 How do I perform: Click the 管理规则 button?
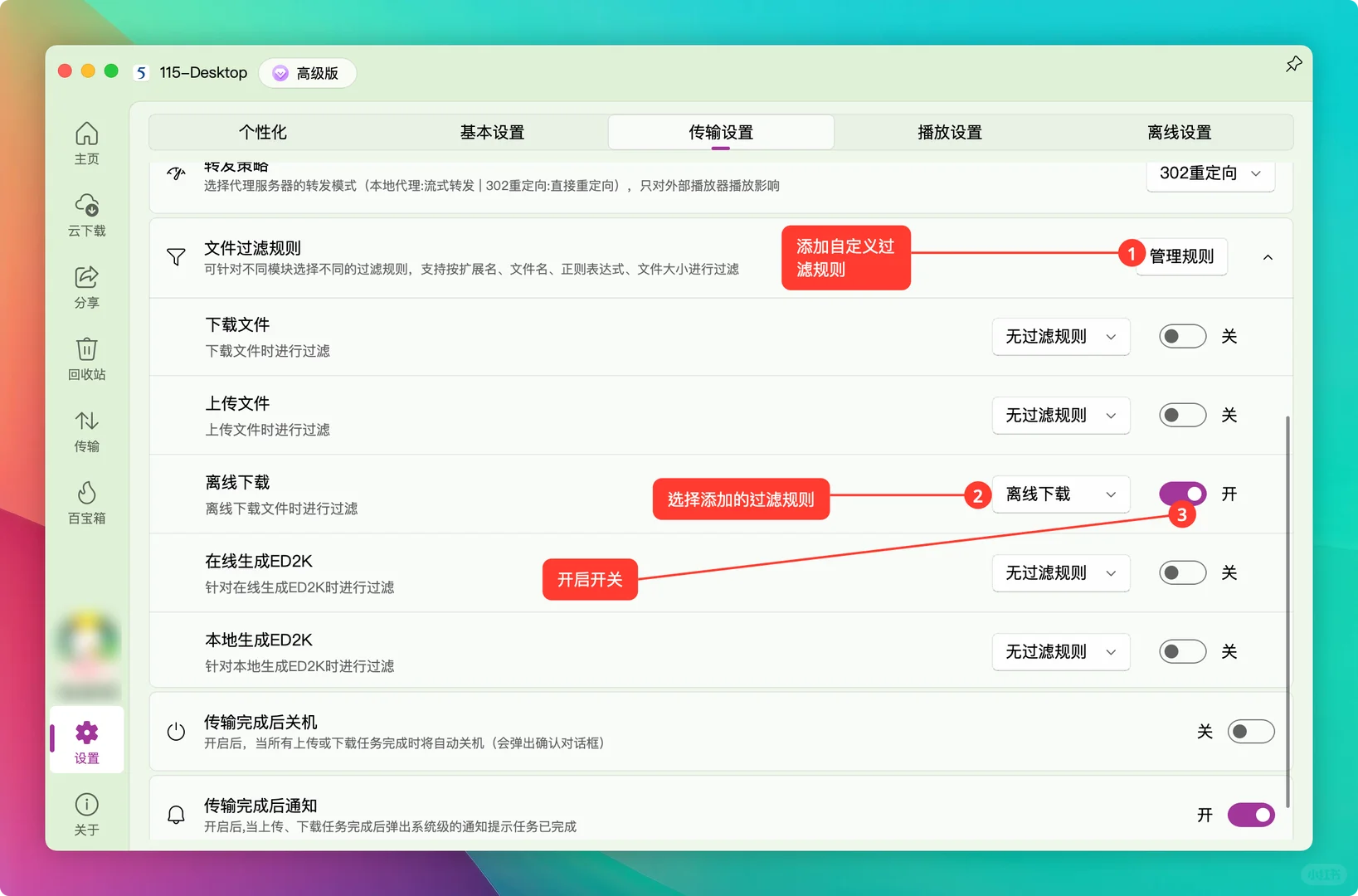pos(1180,256)
